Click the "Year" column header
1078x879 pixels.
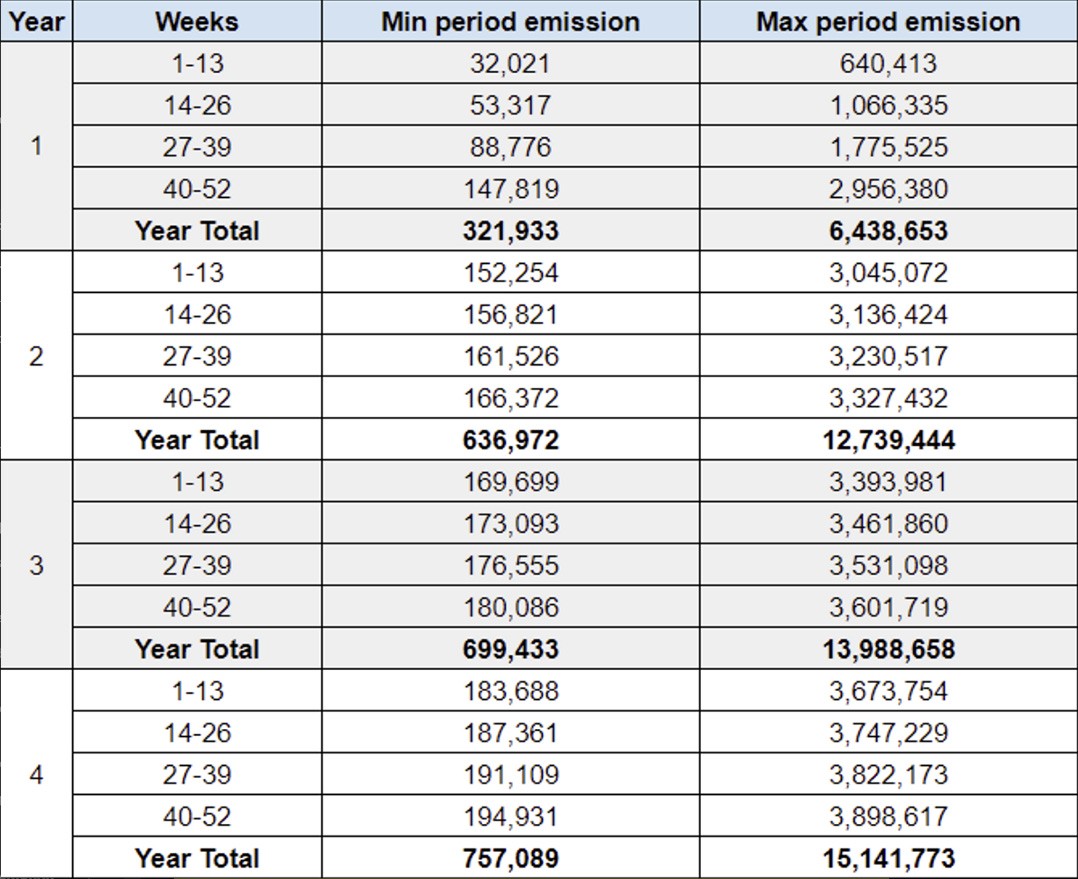36,22
